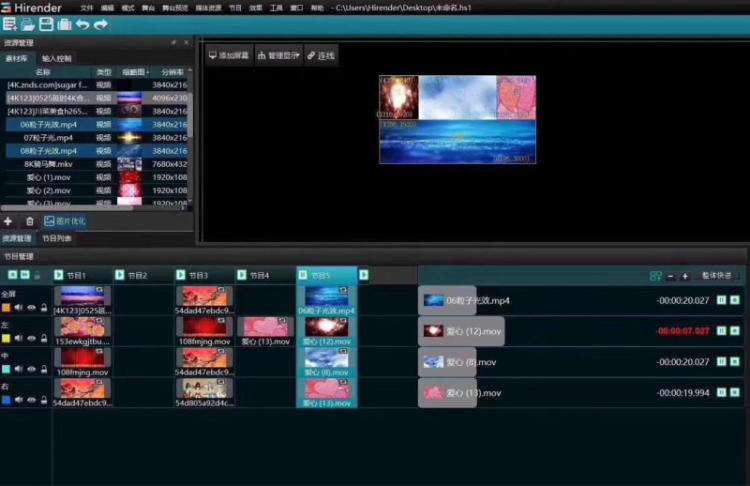Lock the 左 layer
750x486 pixels.
[44, 338]
